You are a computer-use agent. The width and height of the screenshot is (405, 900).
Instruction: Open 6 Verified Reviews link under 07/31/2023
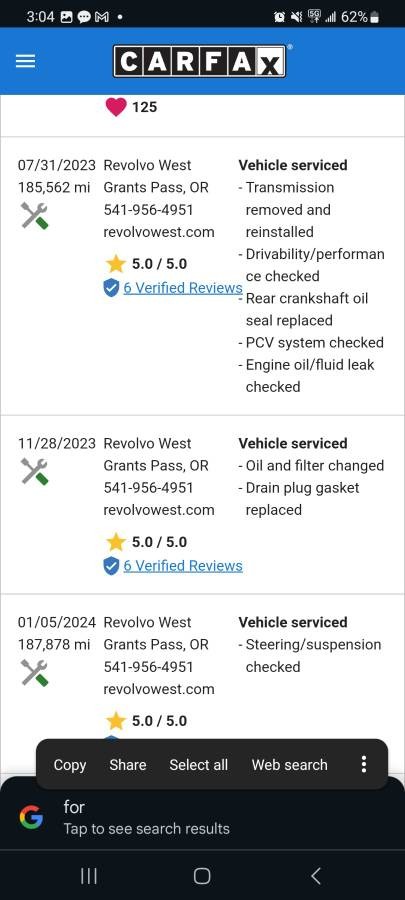[183, 288]
